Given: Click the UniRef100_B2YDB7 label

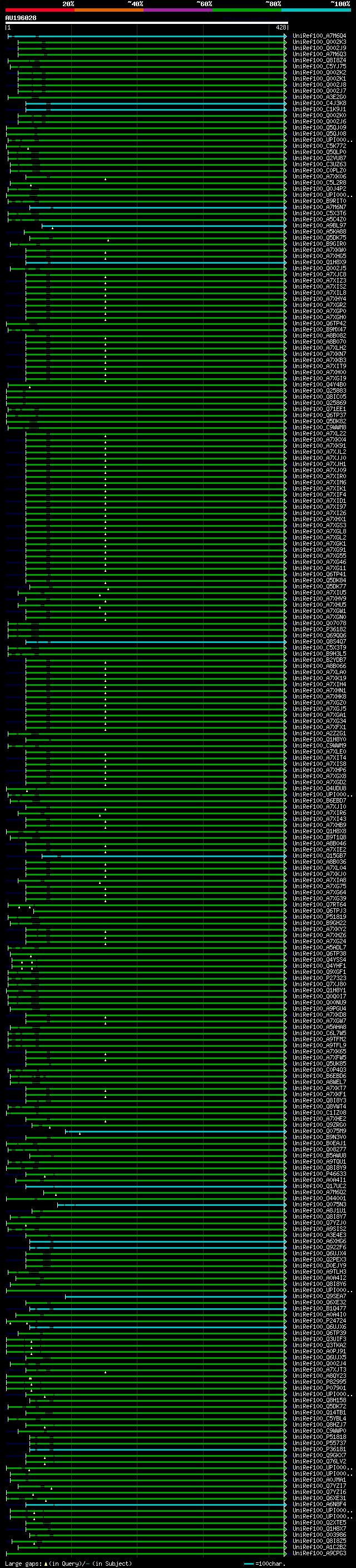Looking at the screenshot, I should [319, 660].
